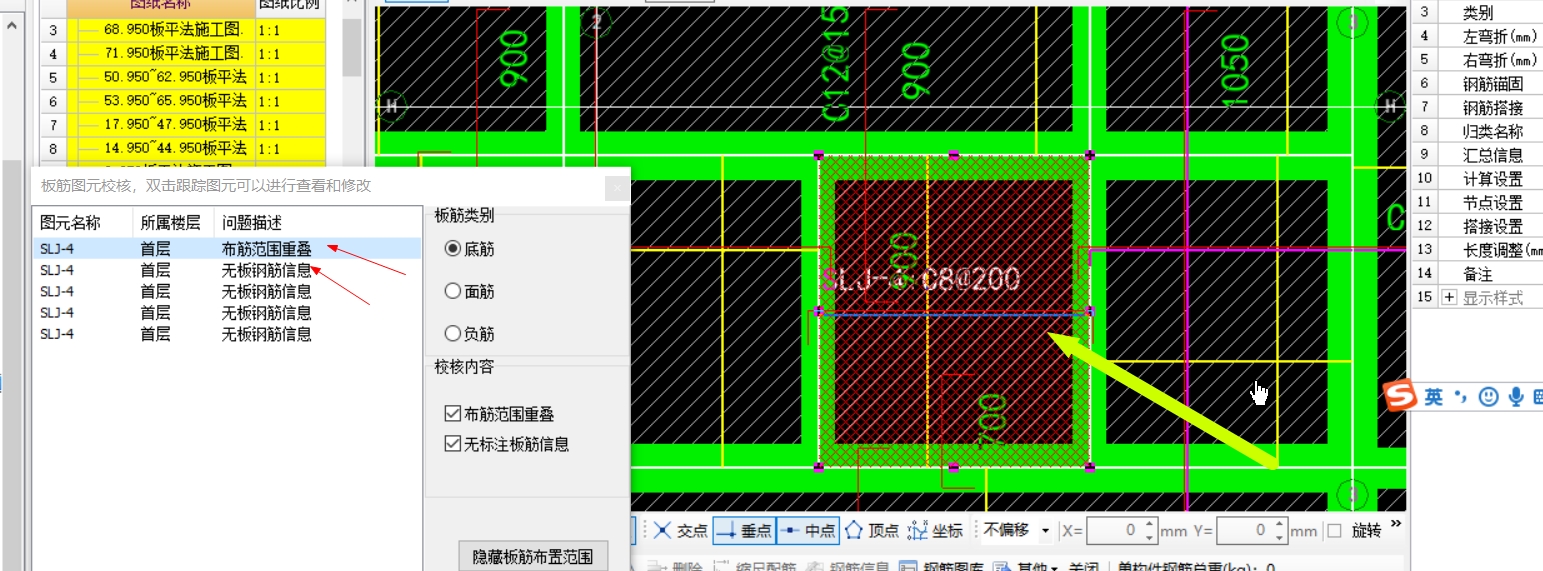Decrease the Y offset with down arrow
This screenshot has height=571, width=1543.
1280,537
